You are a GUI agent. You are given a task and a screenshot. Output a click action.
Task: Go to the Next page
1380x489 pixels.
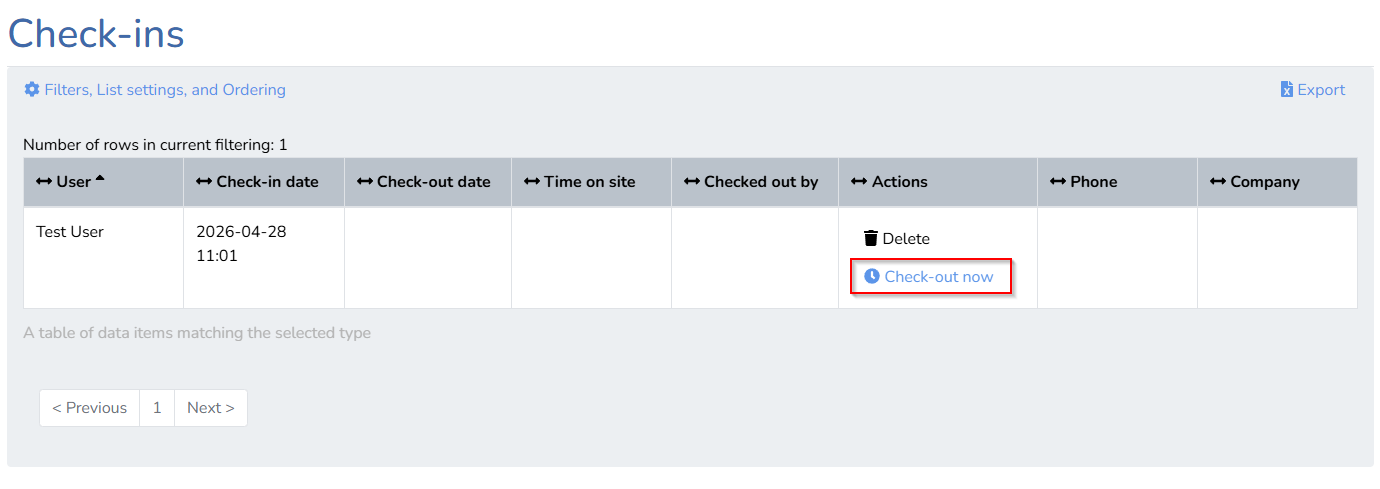click(211, 408)
